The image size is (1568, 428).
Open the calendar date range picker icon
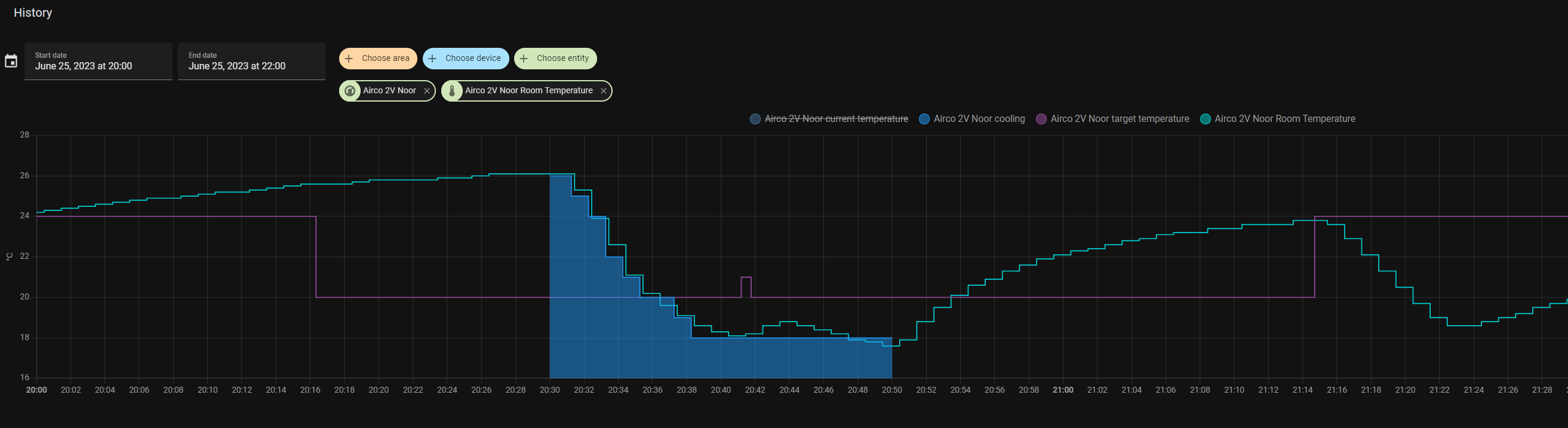click(x=11, y=61)
